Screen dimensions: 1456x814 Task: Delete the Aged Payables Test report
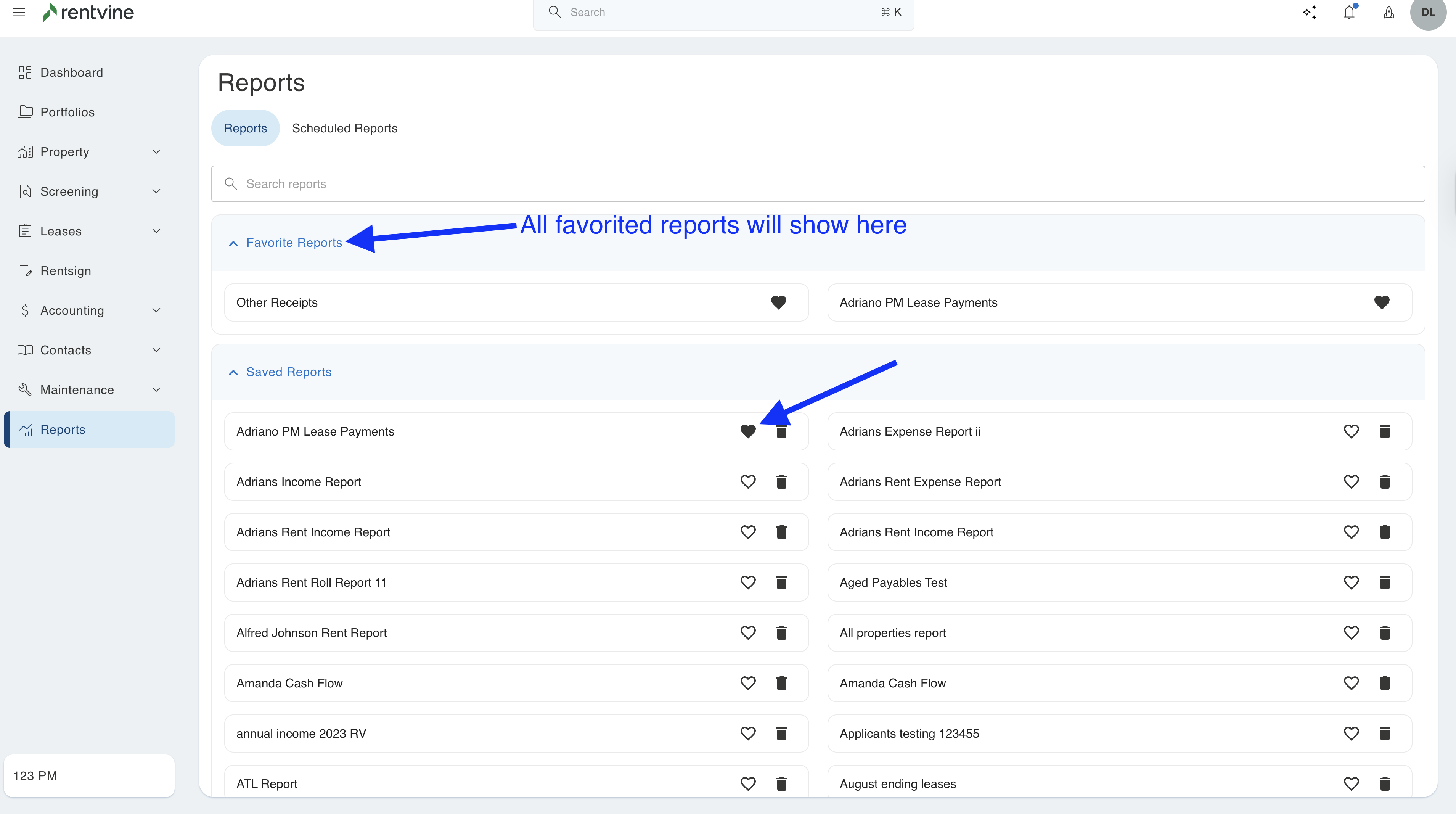1384,582
